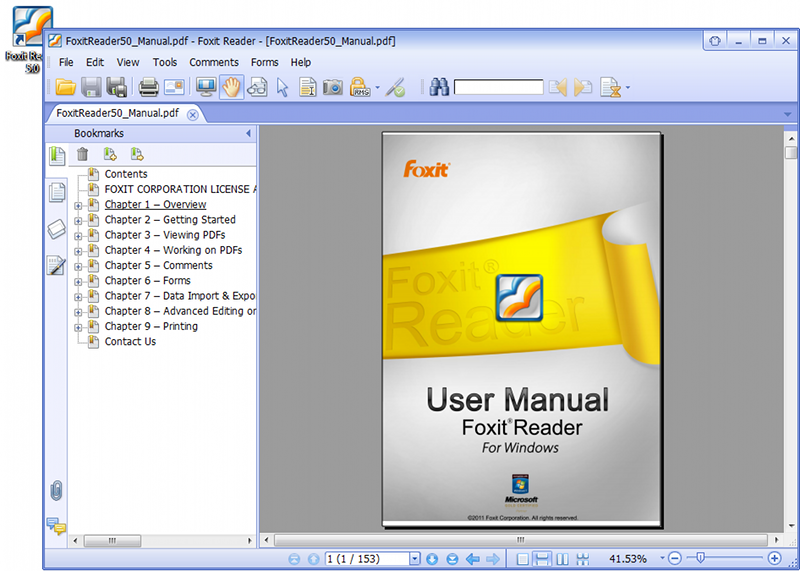Open the page number dropdown

click(415, 559)
